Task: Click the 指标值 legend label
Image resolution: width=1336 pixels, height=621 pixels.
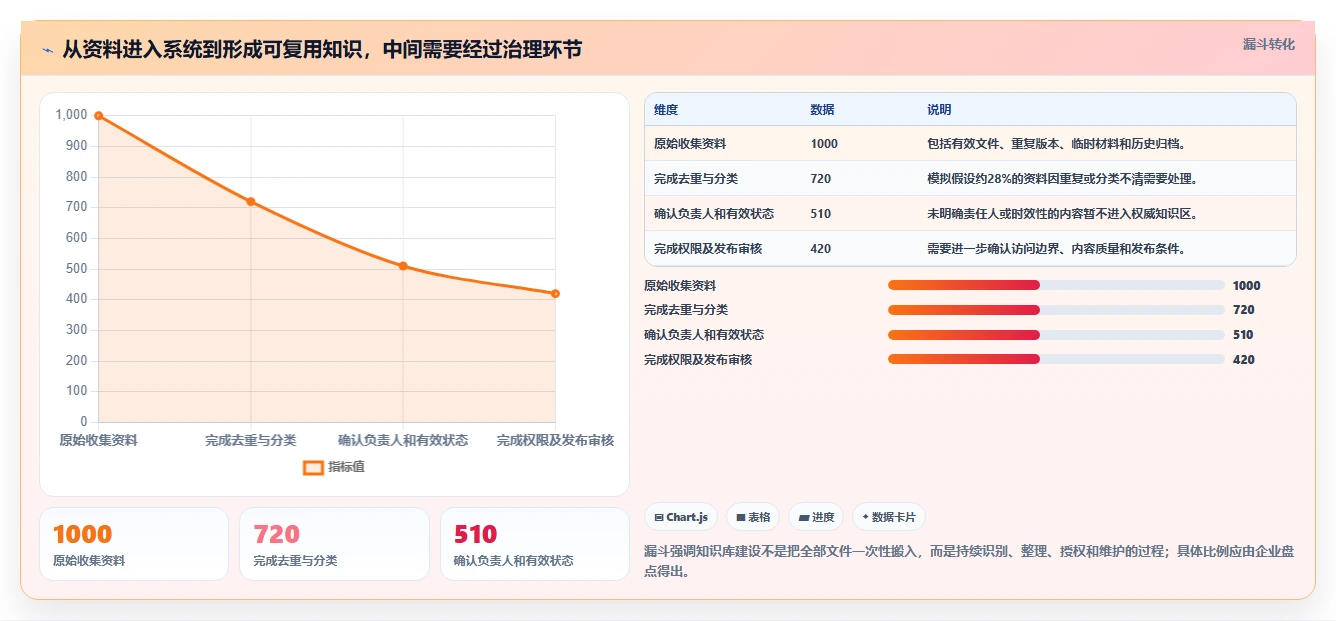Action: (x=346, y=467)
